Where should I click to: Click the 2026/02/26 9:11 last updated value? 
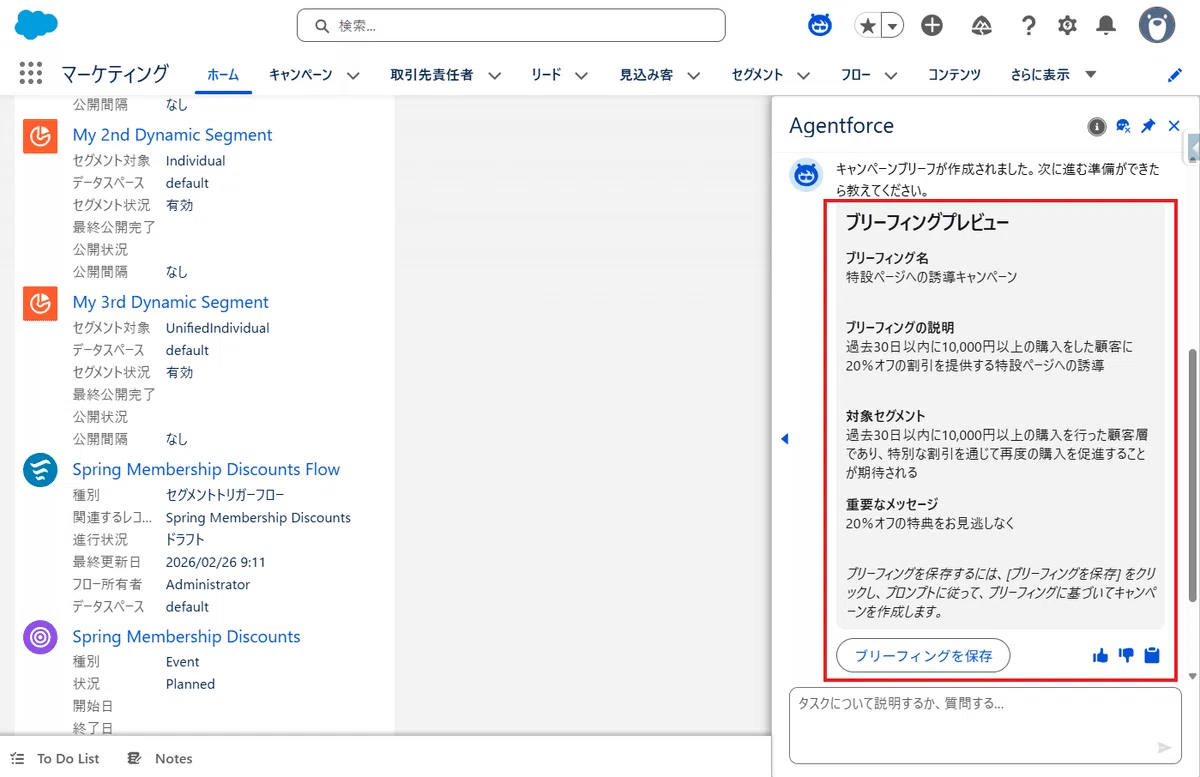click(216, 562)
